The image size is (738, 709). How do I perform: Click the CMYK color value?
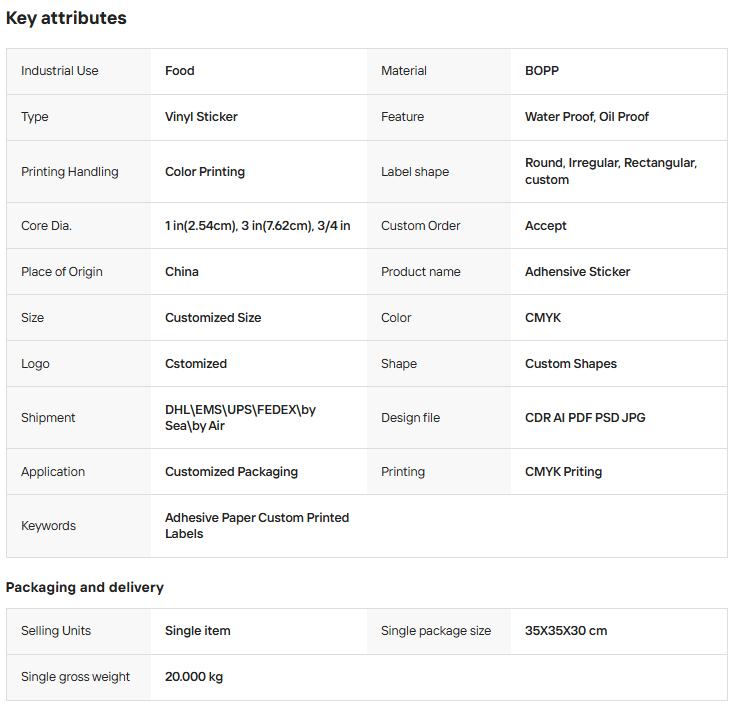[x=543, y=318]
